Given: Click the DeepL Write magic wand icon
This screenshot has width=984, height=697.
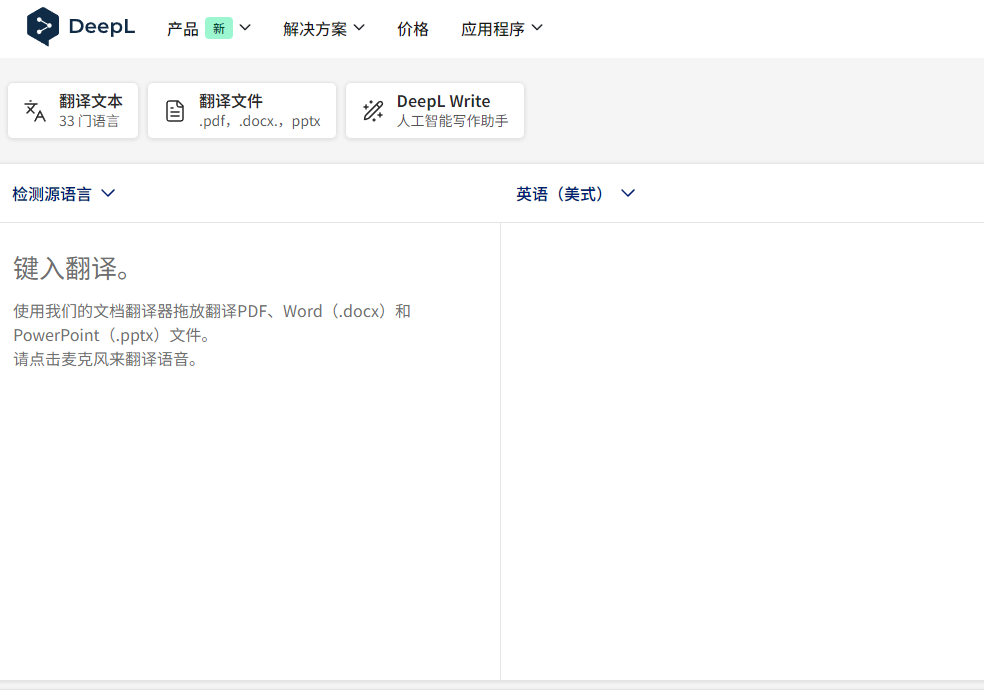Looking at the screenshot, I should coord(373,110).
